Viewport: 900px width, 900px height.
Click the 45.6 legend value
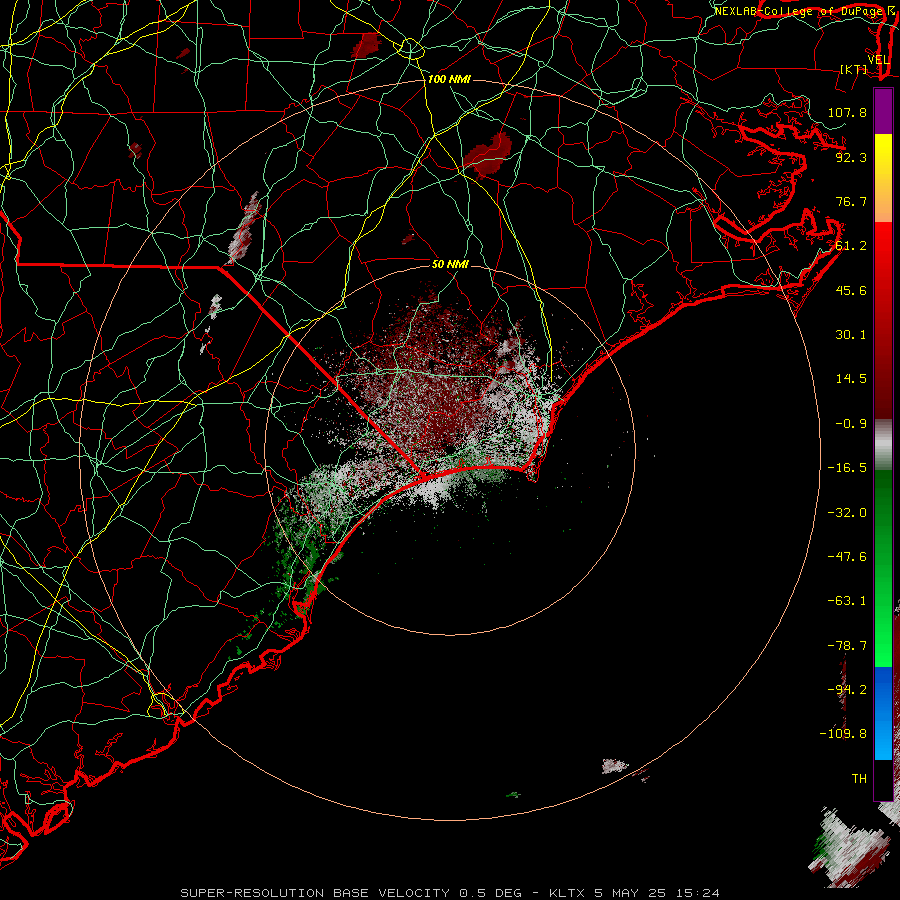point(851,290)
